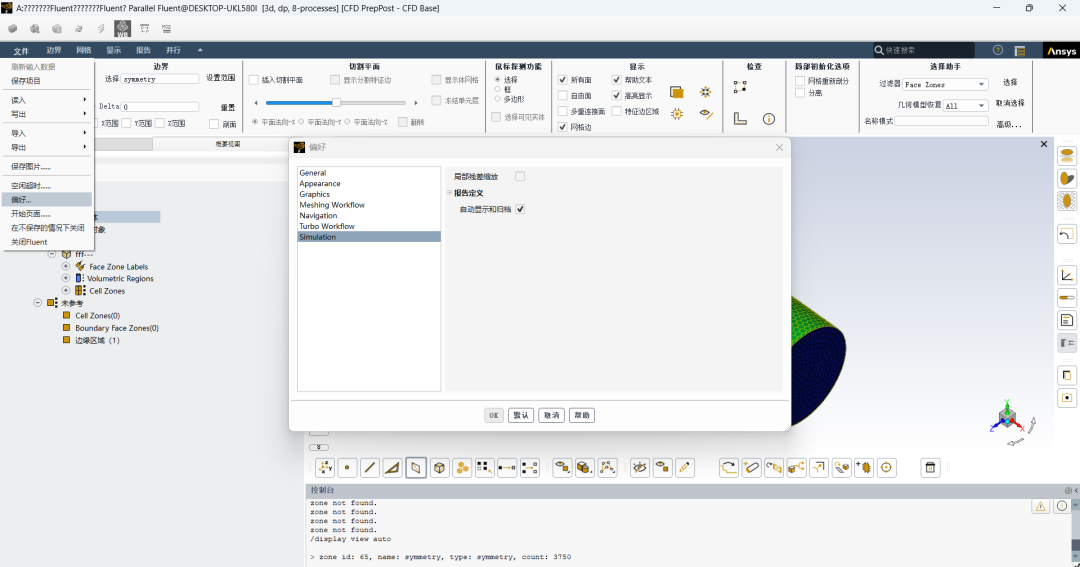Open the help question mark icon

tap(997, 50)
